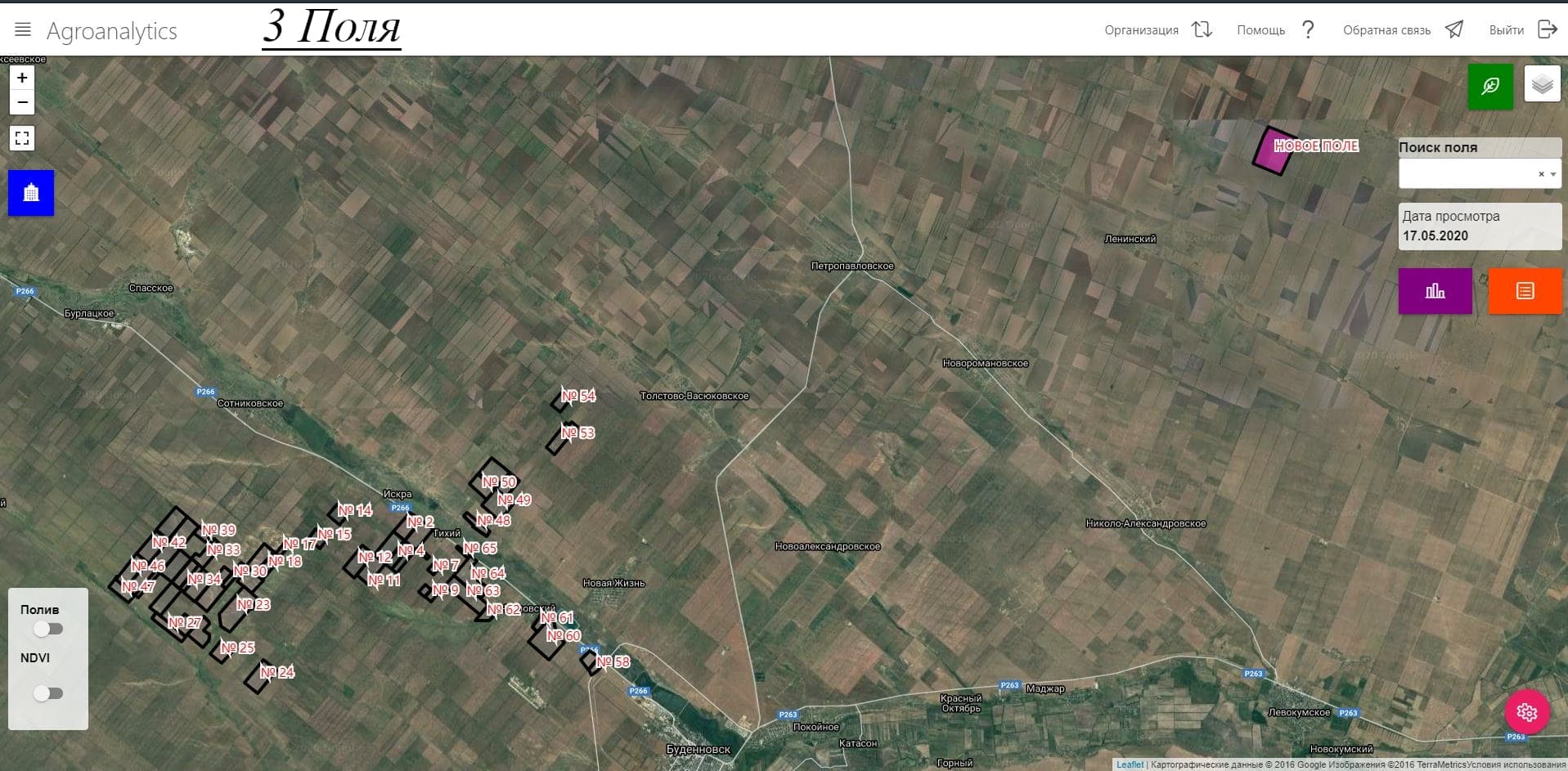Open the map layers selector
The width and height of the screenshot is (1568, 771).
[x=1542, y=85]
